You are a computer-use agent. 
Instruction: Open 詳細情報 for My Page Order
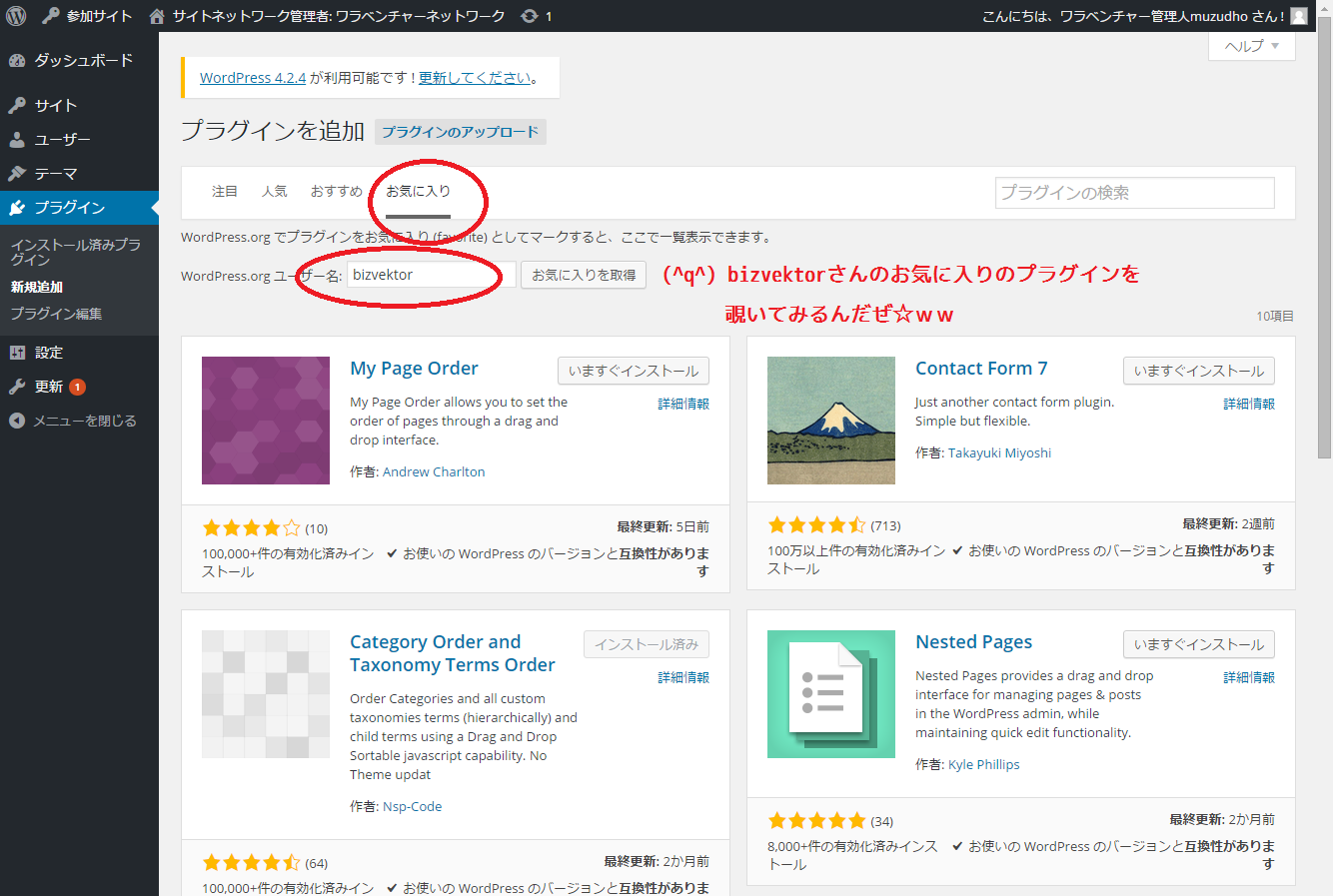coord(683,404)
